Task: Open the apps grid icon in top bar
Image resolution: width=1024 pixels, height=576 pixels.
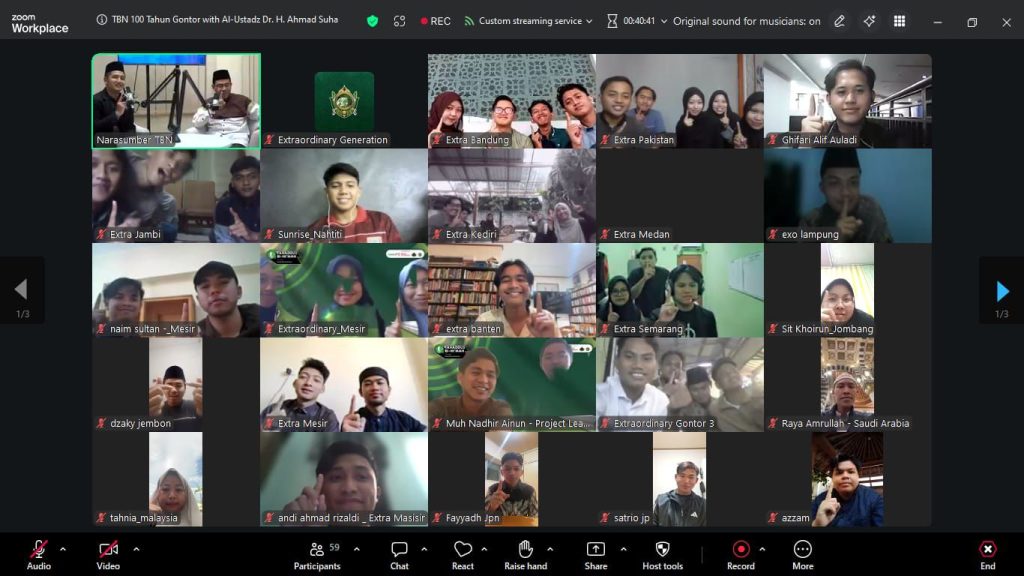Action: tap(899, 21)
